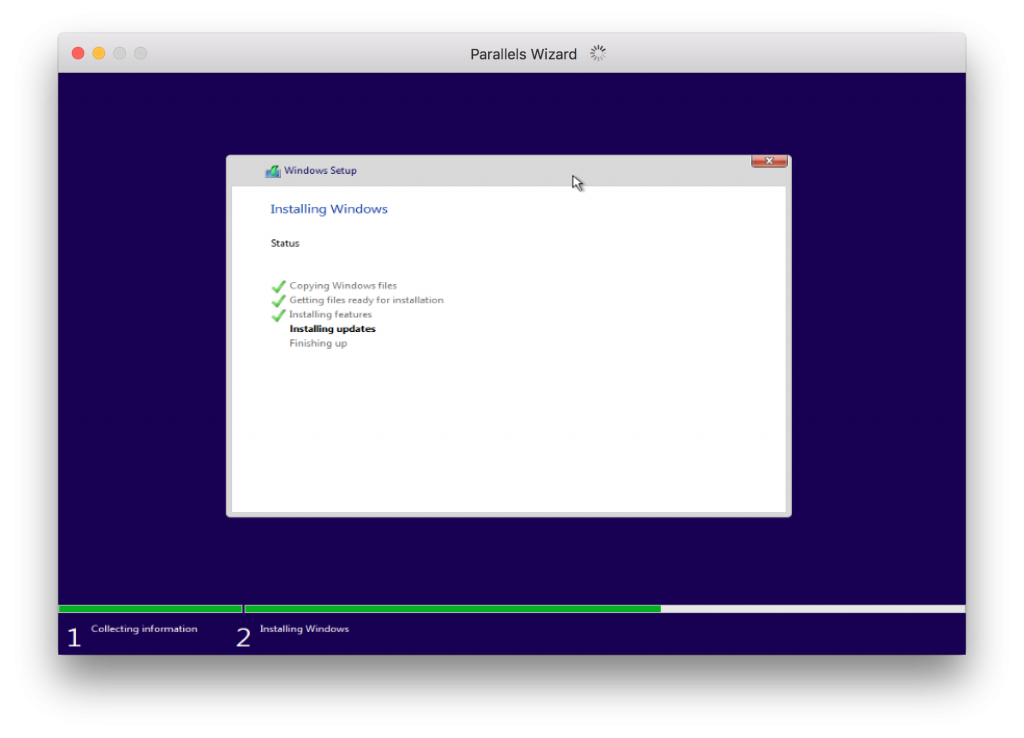Image resolution: width=1024 pixels, height=738 pixels.
Task: Expand the Status section
Action: [284, 243]
